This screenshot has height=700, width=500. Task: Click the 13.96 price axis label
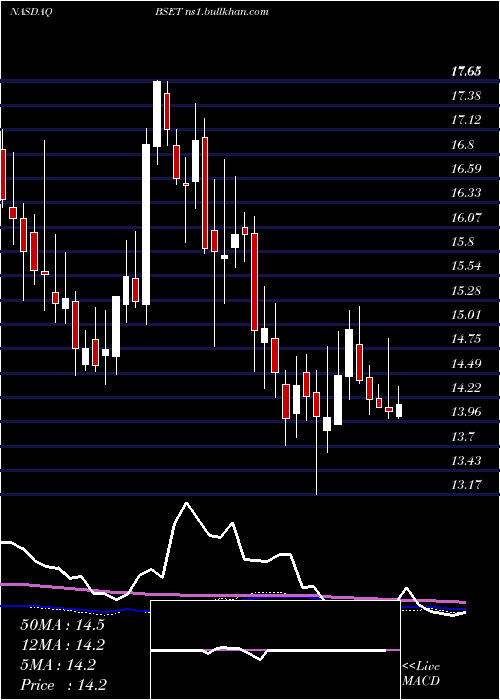467,412
